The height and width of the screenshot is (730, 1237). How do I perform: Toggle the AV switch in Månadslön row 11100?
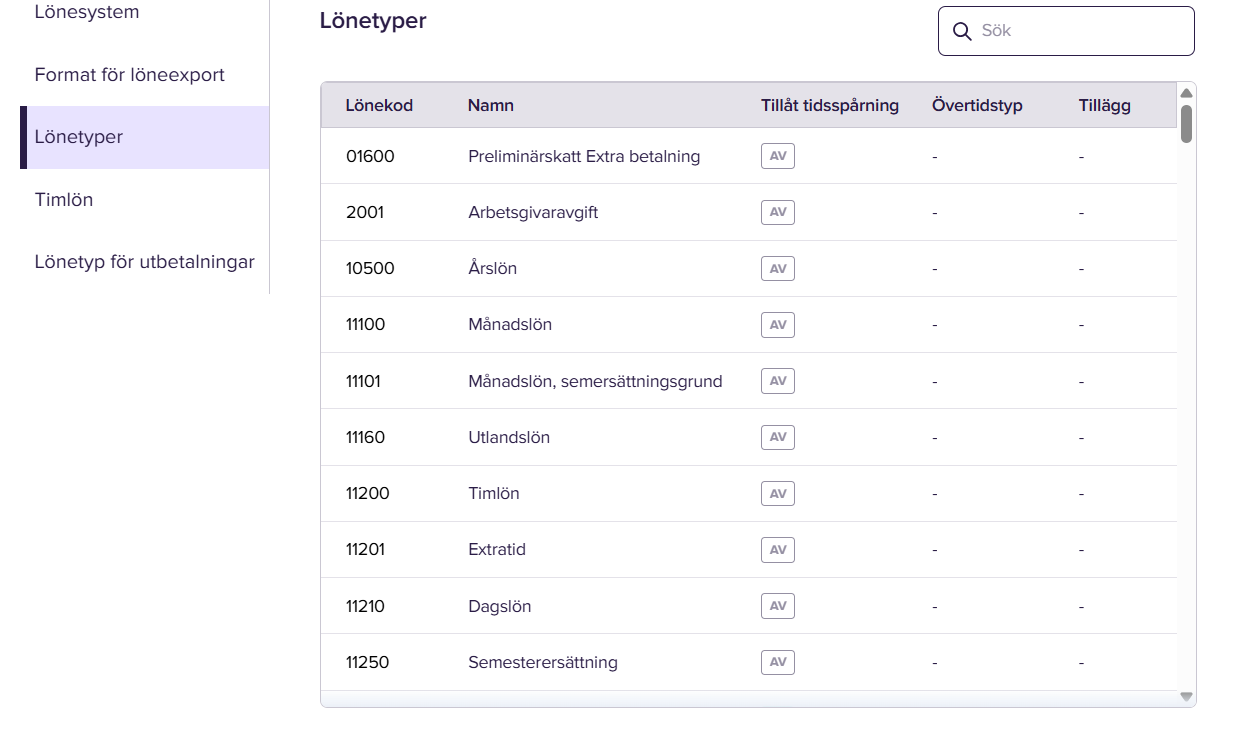click(x=778, y=325)
